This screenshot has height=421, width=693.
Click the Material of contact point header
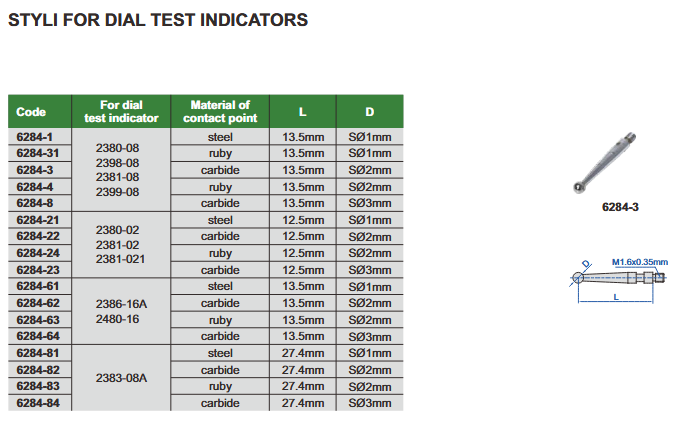coord(220,111)
